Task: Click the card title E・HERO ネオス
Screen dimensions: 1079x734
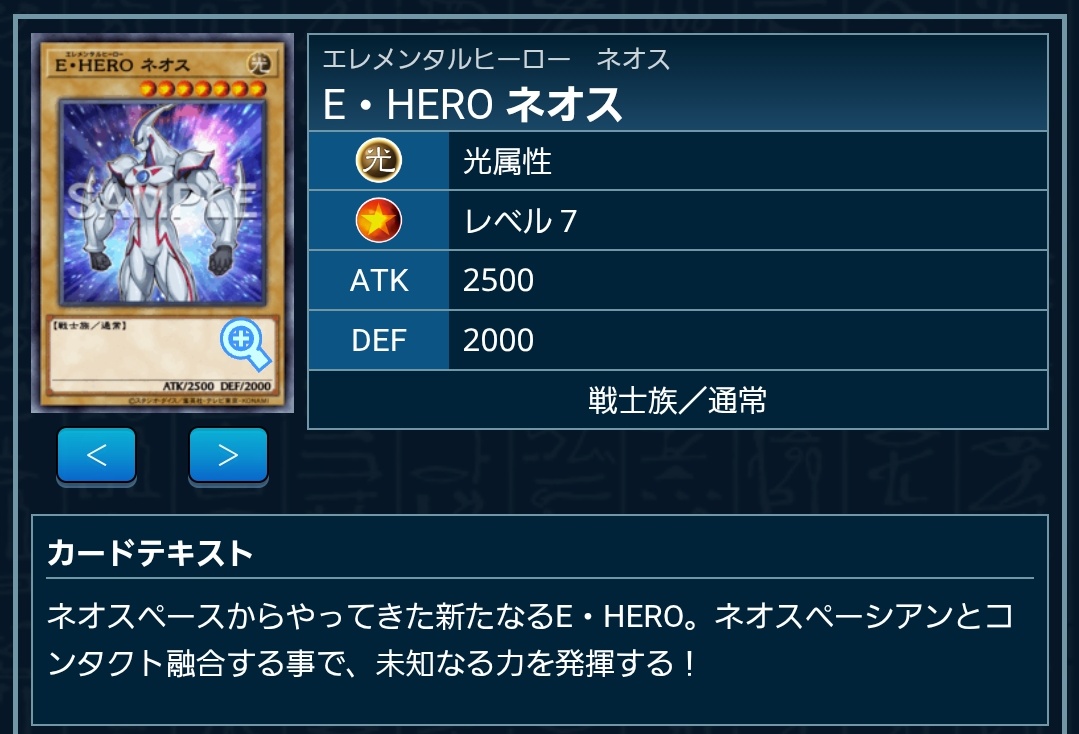Action: [473, 105]
